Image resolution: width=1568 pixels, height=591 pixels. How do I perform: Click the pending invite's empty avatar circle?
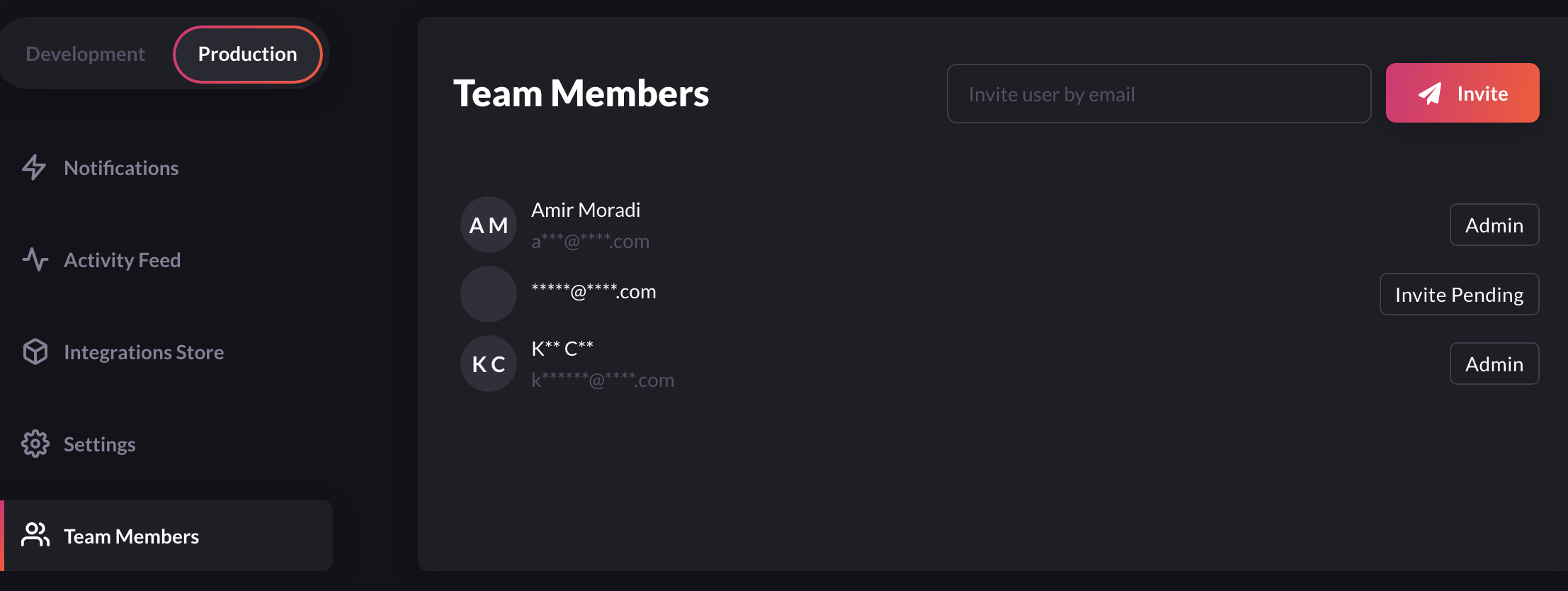[489, 293]
